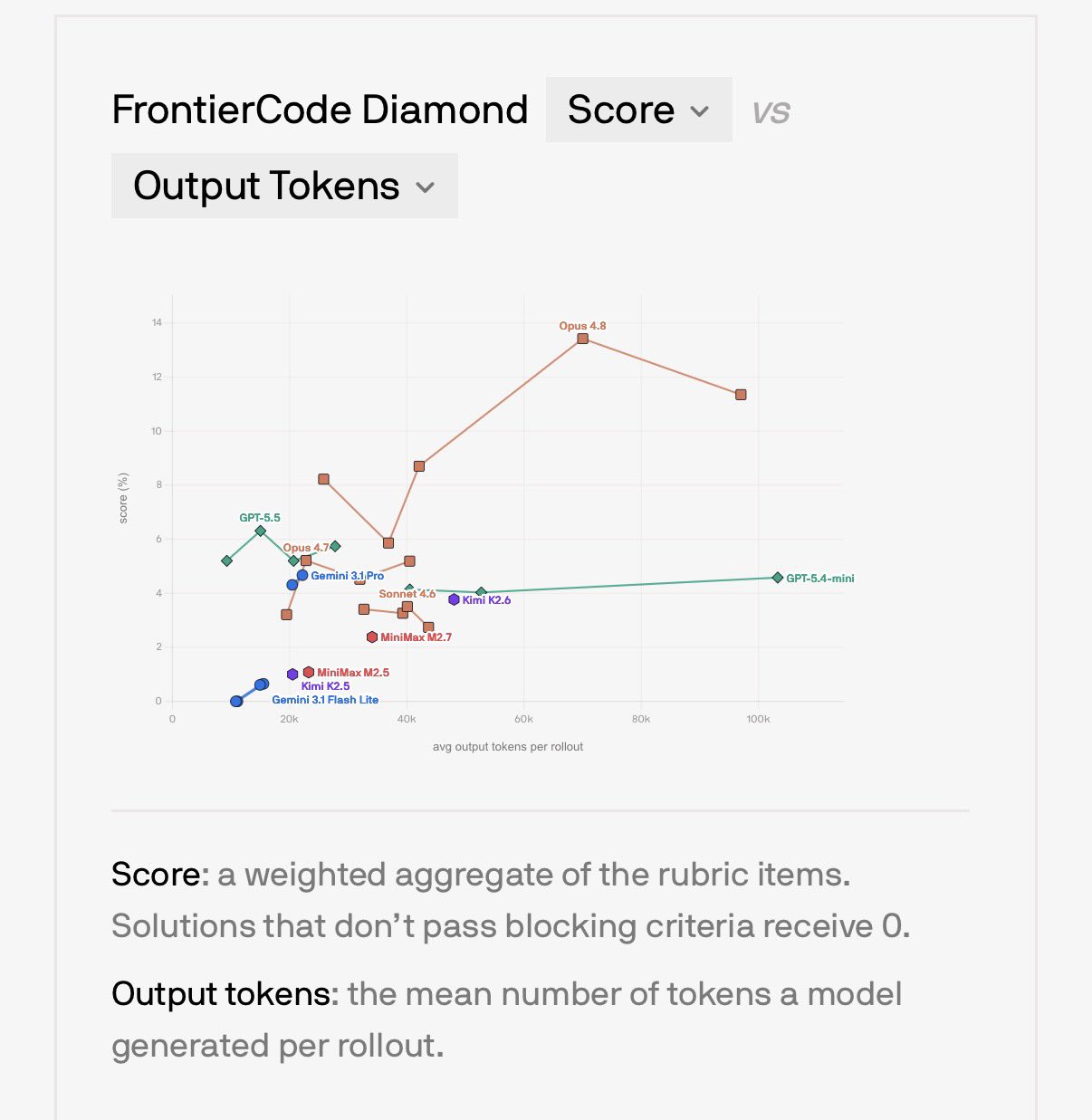Select the Gemini 3.1 Pro circle marker
Image resolution: width=1092 pixels, height=1120 pixels.
click(x=302, y=575)
